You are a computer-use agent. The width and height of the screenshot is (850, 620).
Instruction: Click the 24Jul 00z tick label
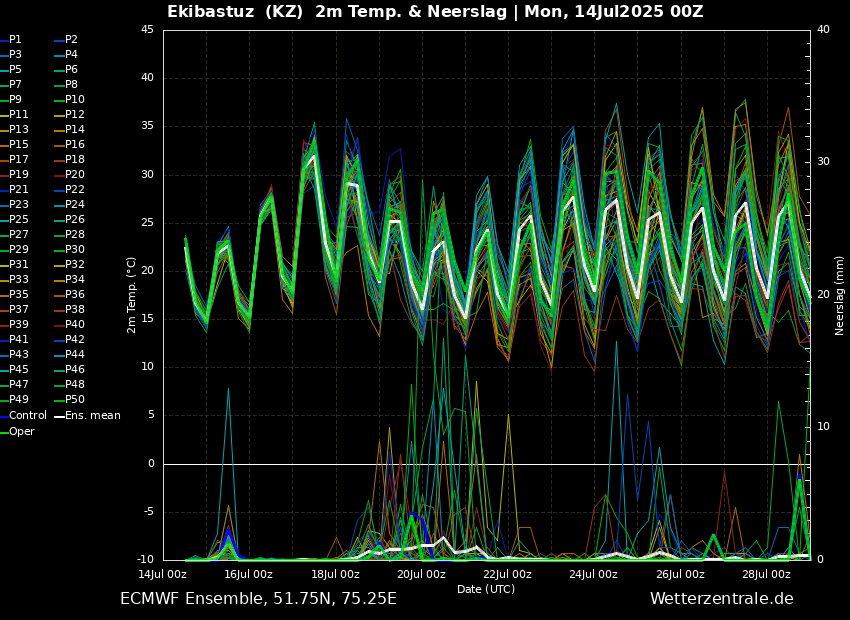(594, 574)
